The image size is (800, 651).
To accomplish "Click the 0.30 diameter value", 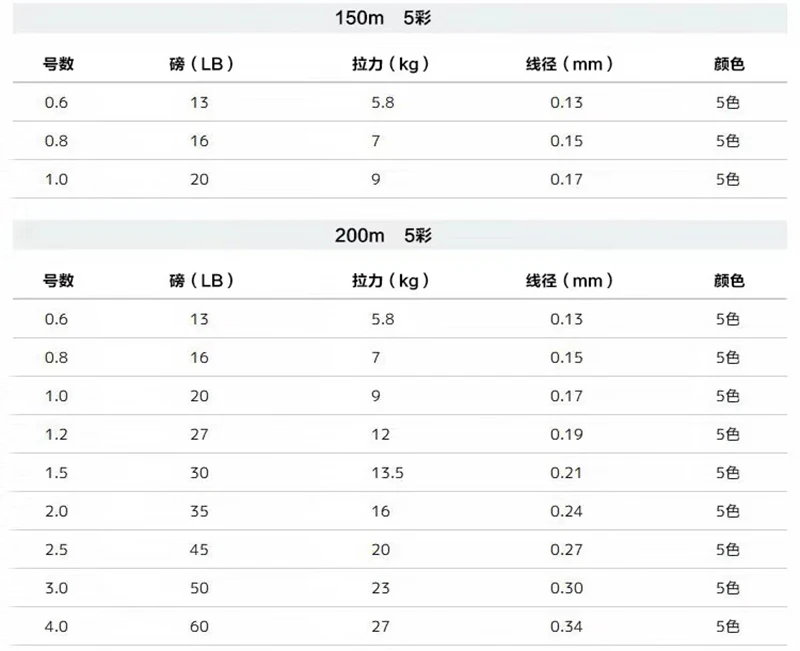I will pos(566,588).
